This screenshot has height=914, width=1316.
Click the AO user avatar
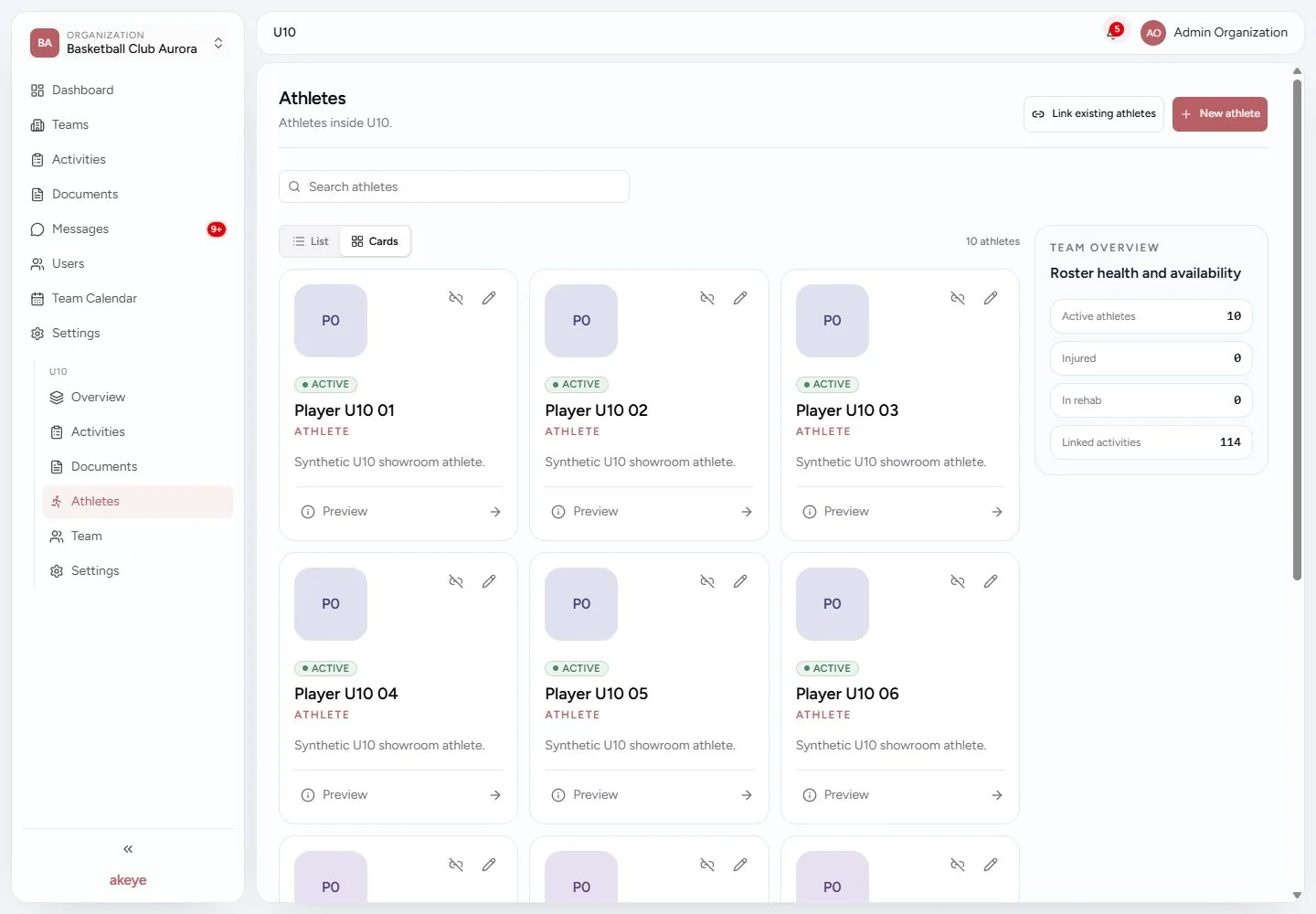click(x=1153, y=33)
